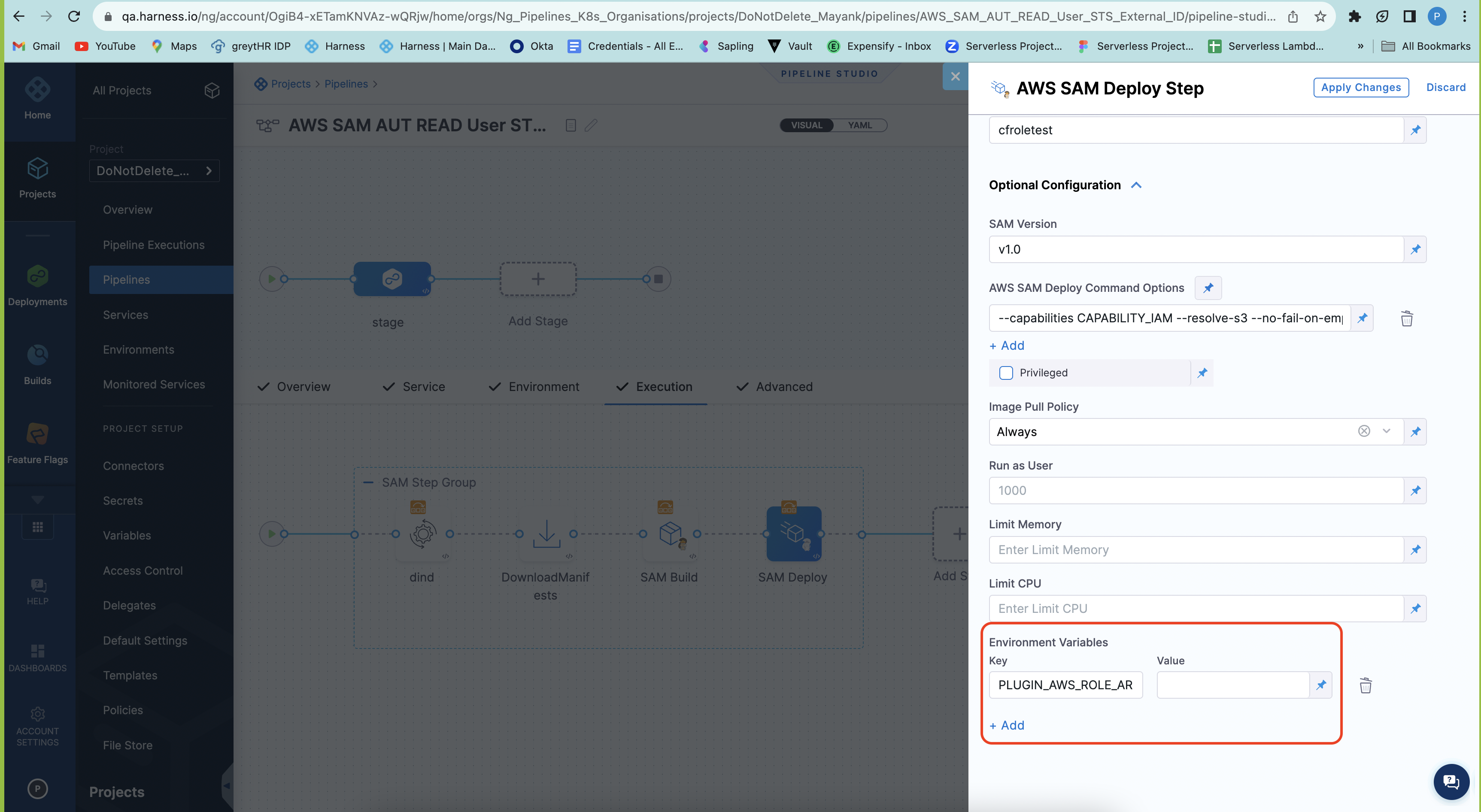
Task: Discard the step changes
Action: point(1445,88)
